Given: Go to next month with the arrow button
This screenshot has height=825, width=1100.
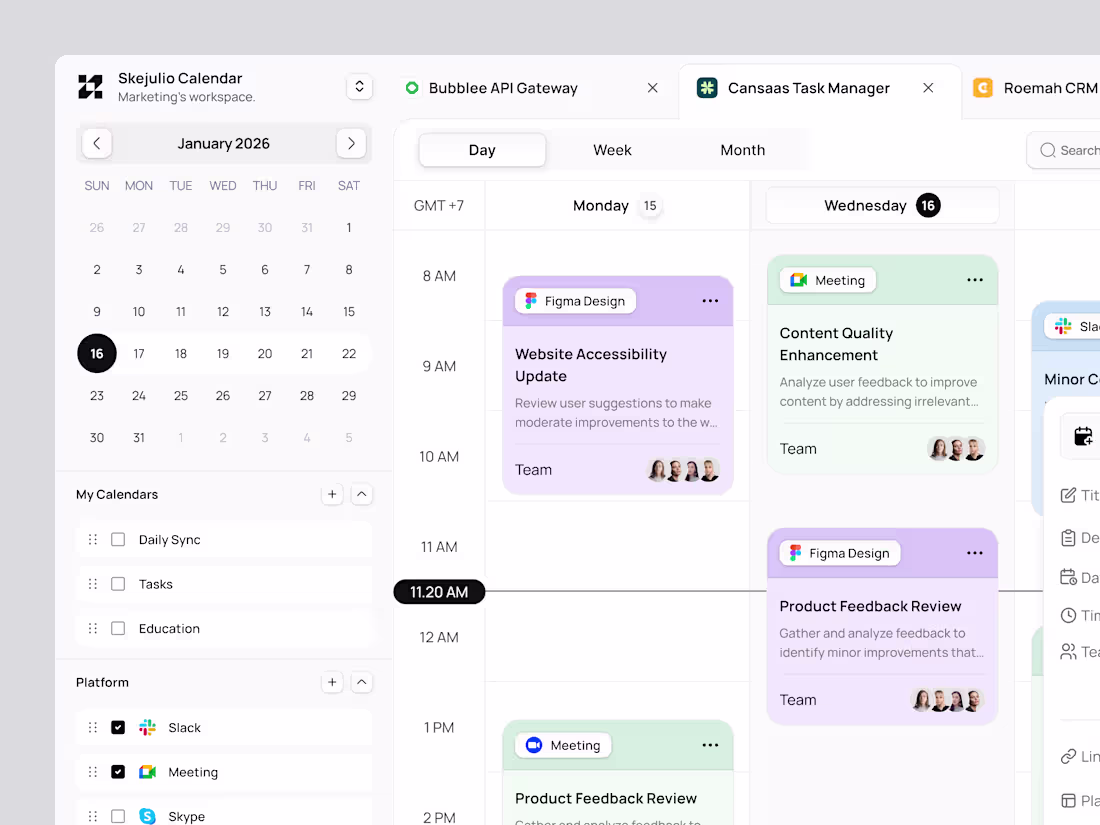Looking at the screenshot, I should 351,143.
